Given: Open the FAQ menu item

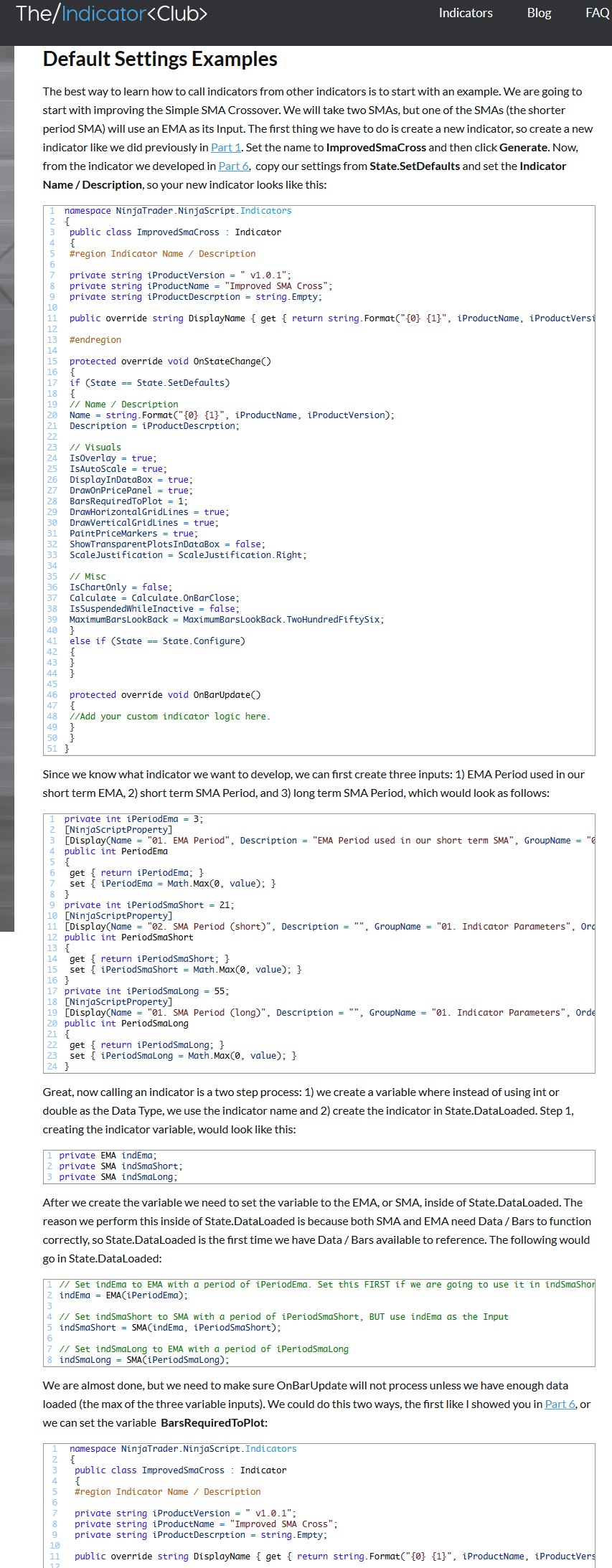Looking at the screenshot, I should point(597,13).
